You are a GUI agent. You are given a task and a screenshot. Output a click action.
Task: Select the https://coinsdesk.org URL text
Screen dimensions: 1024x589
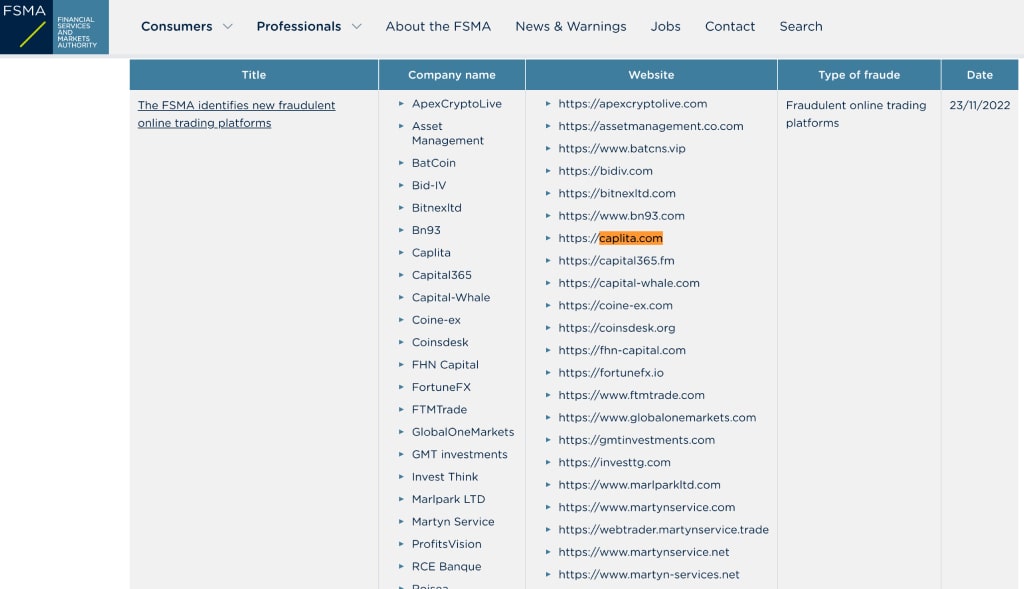click(x=617, y=328)
